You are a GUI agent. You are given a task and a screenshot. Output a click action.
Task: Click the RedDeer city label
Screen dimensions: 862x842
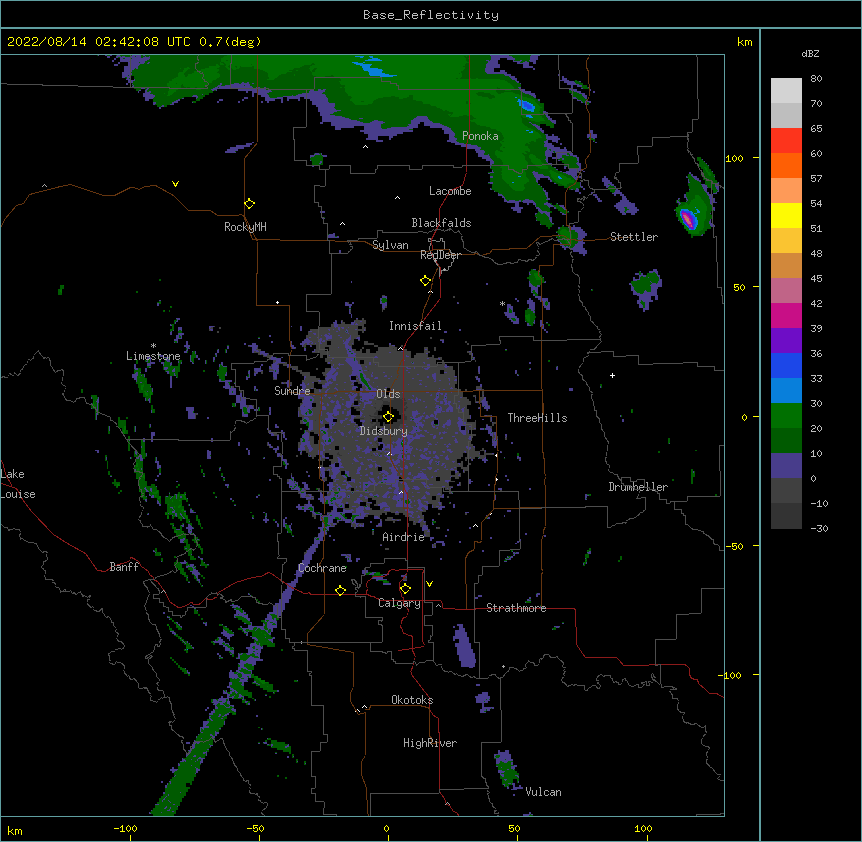[x=440, y=255]
